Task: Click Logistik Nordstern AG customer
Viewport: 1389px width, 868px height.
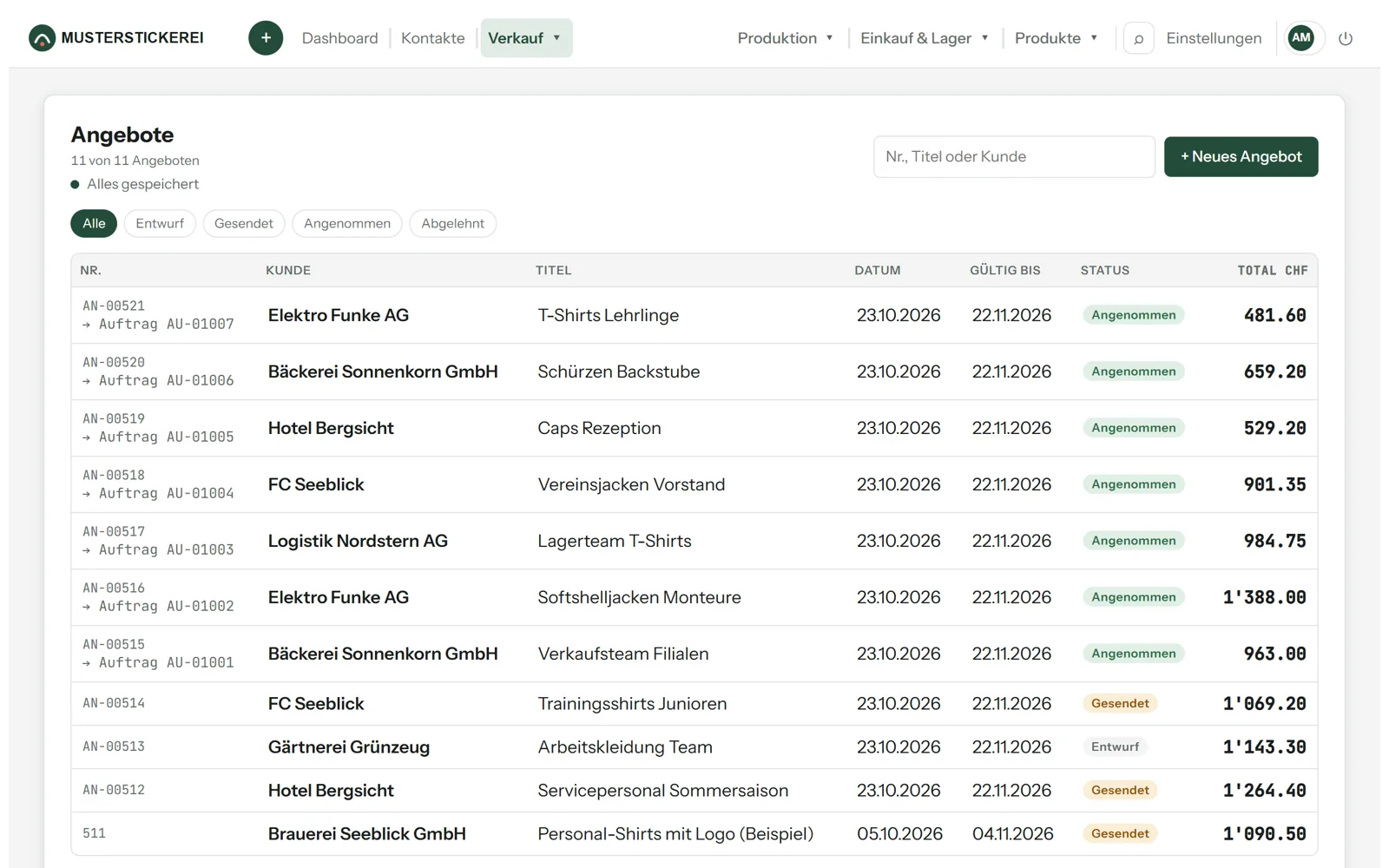Action: (358, 541)
